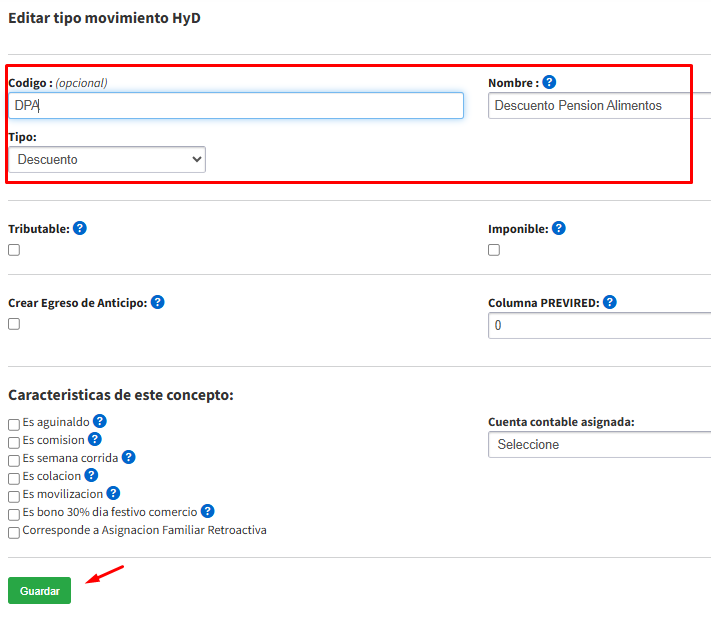Open help tooltip for Tributable
711x624 pixels.
(80, 228)
